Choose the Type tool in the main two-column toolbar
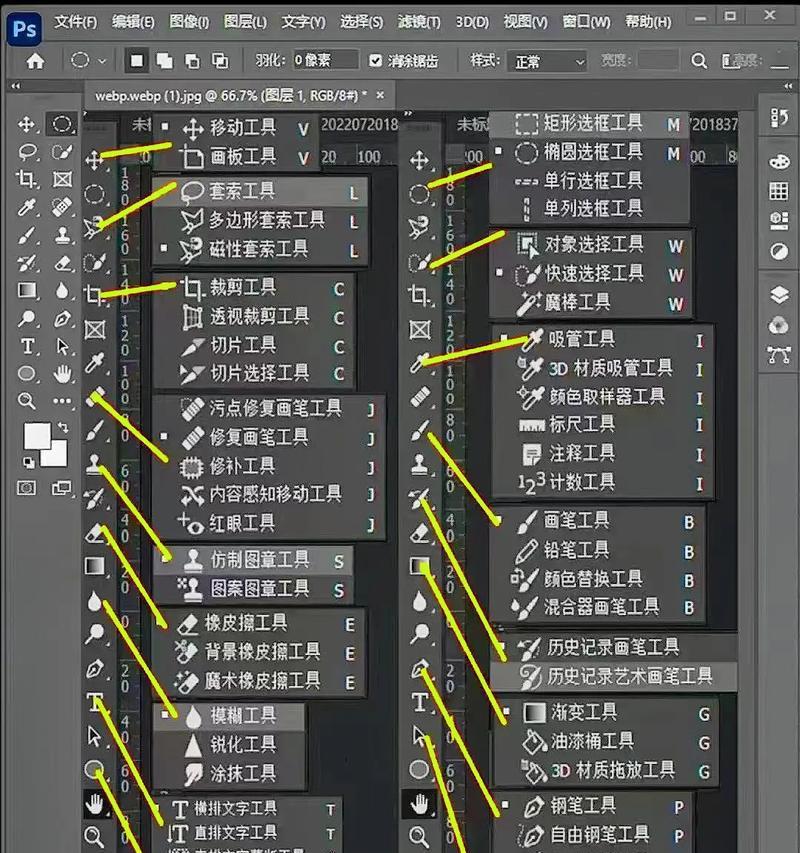The image size is (800, 853). pos(27,346)
